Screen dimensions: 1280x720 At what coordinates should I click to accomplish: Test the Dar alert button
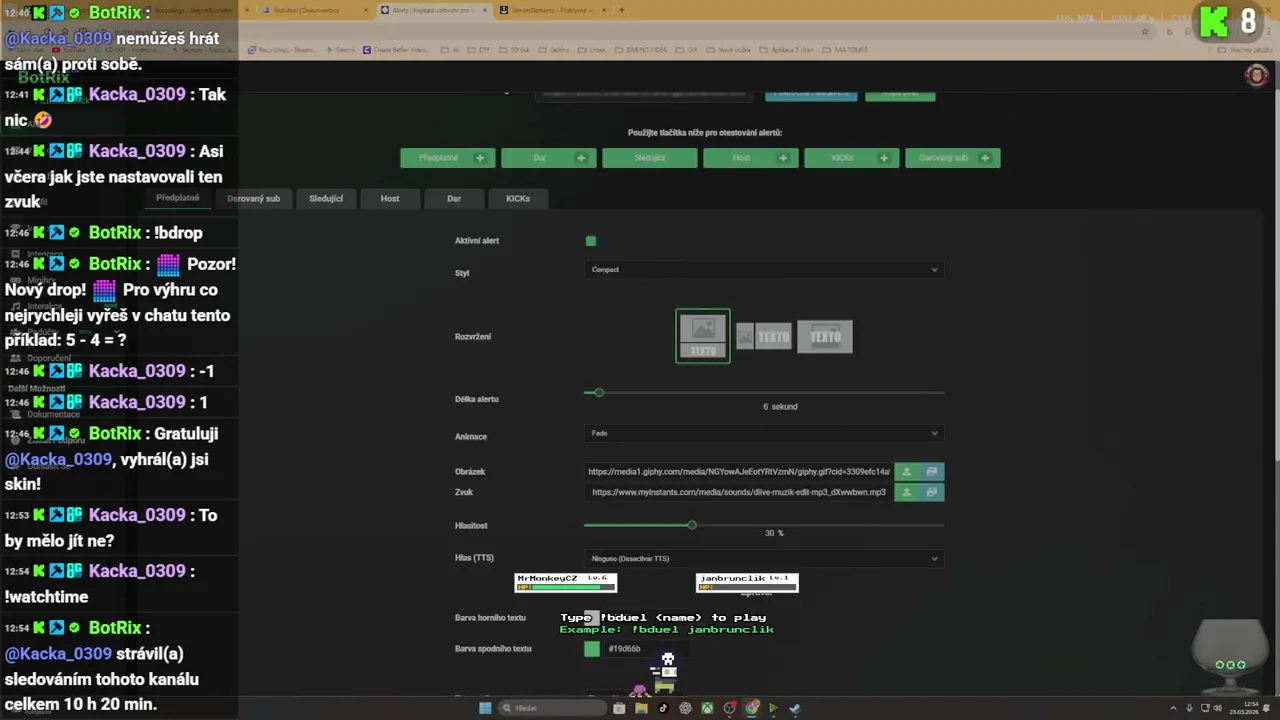point(549,158)
